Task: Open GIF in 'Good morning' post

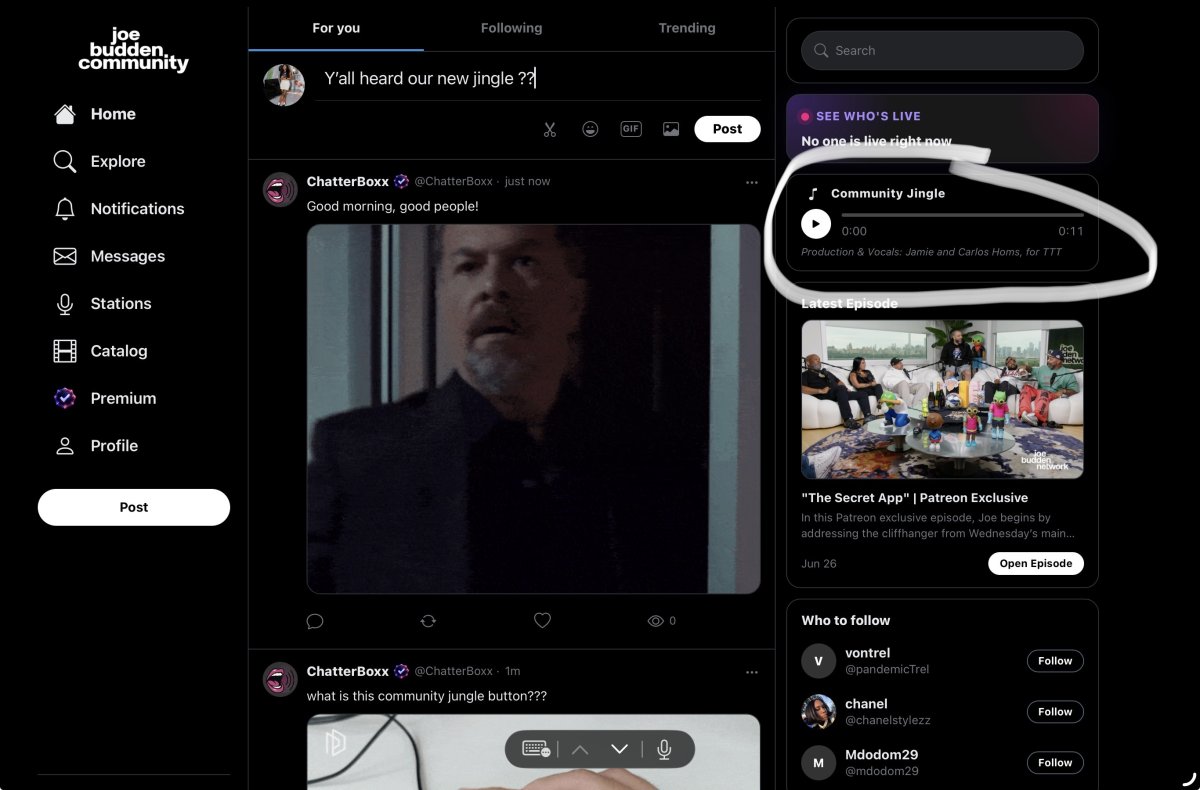Action: [533, 409]
